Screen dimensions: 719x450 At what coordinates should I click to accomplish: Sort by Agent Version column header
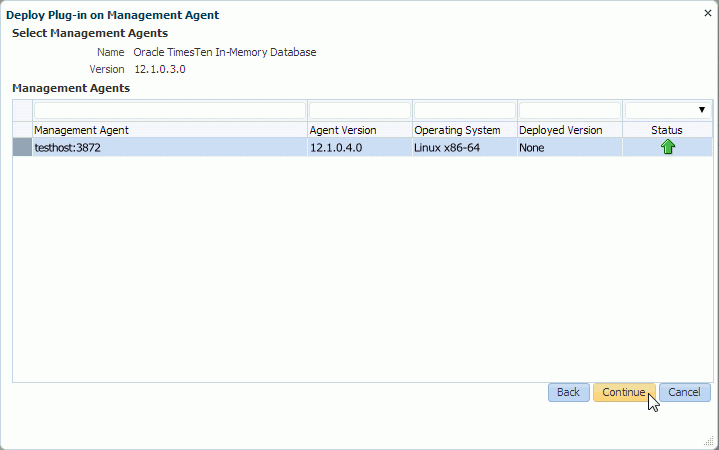click(x=360, y=130)
